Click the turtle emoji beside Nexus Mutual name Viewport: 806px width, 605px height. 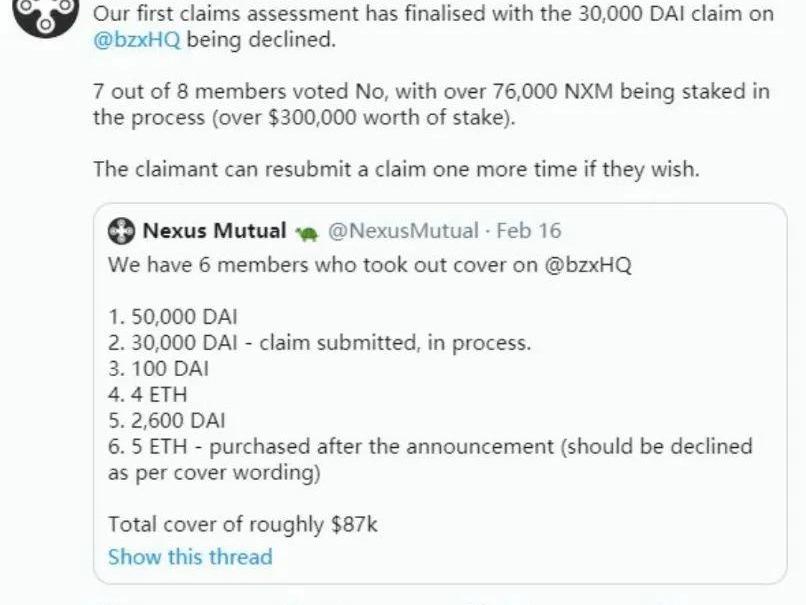[307, 233]
